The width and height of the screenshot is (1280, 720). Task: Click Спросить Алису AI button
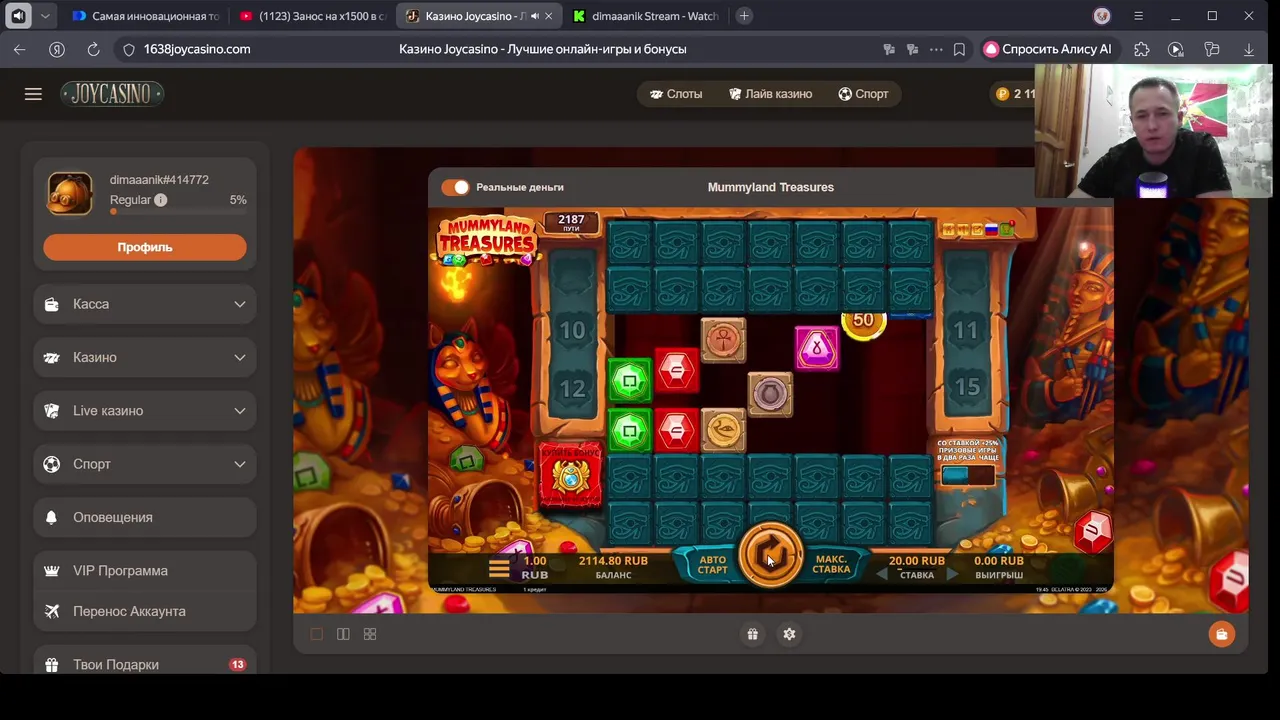[1048, 49]
